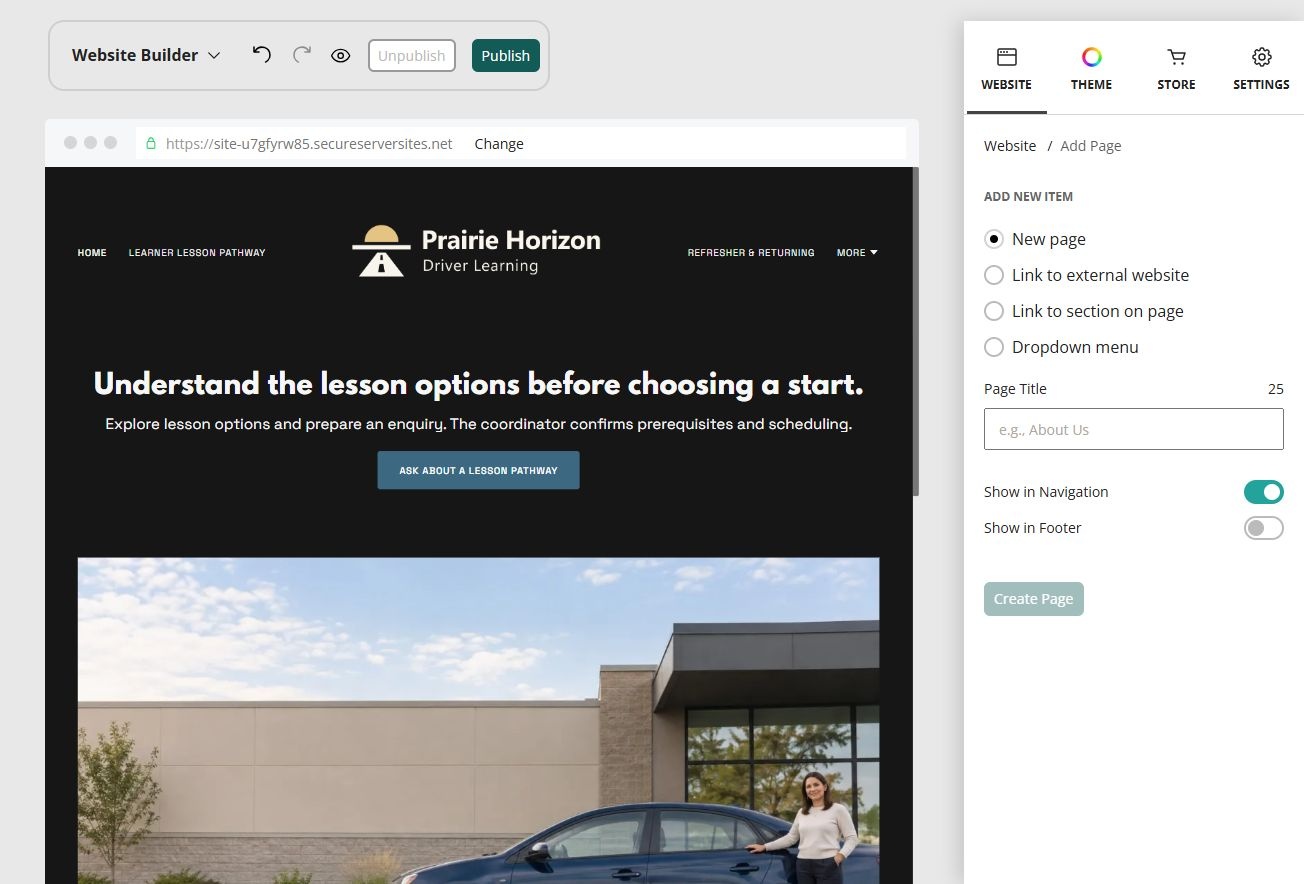Image resolution: width=1304 pixels, height=884 pixels.
Task: Expand the MORE navigation dropdown
Action: 857,253
